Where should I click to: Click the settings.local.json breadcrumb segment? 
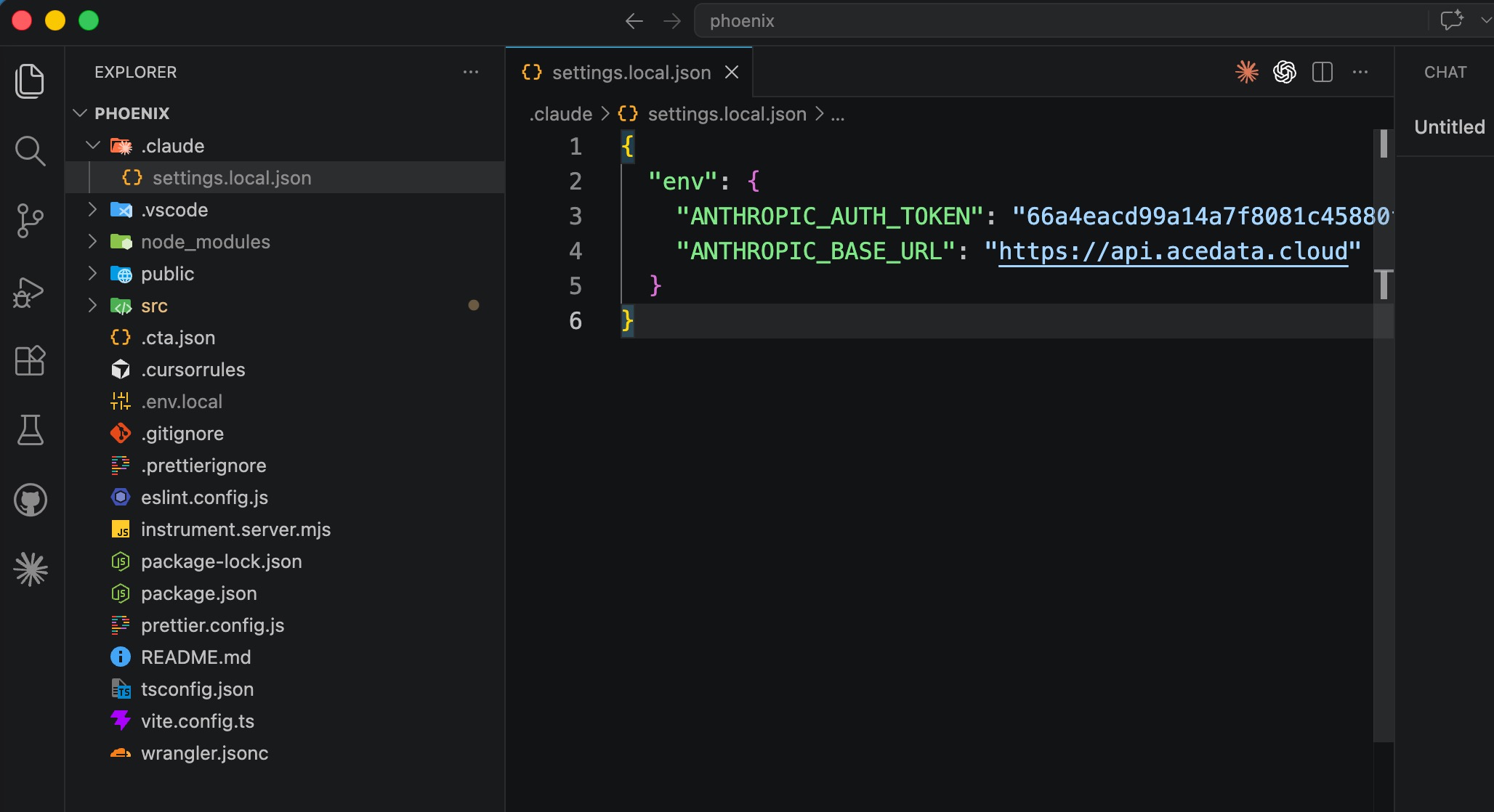click(712, 114)
